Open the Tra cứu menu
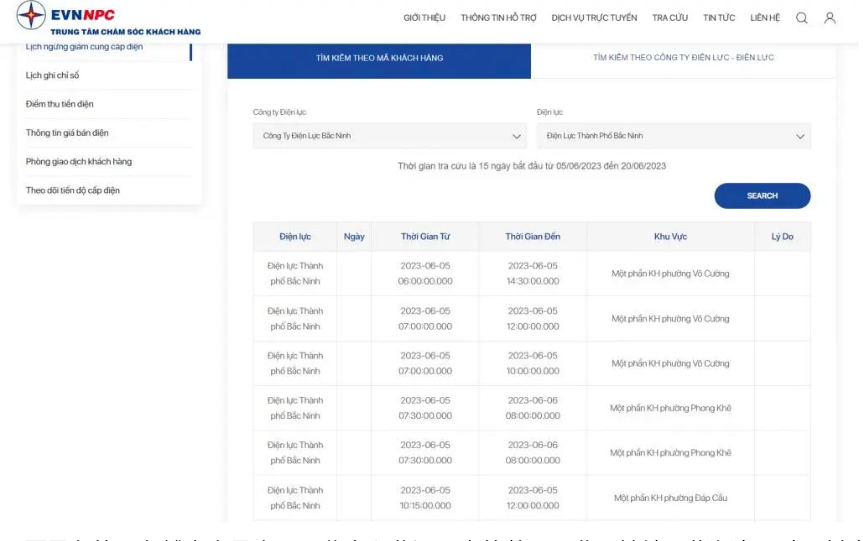 (670, 18)
